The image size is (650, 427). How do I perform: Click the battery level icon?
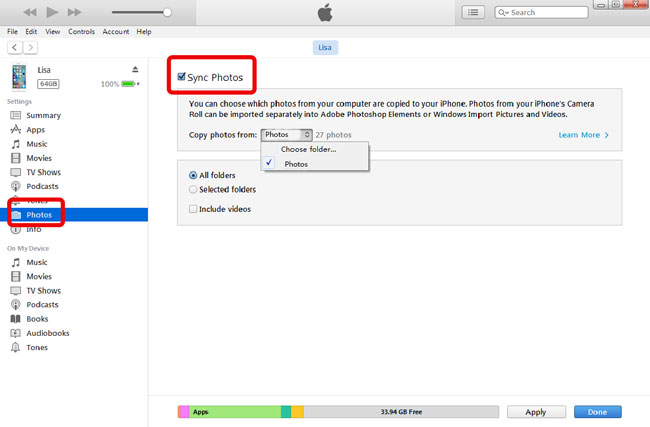128,84
